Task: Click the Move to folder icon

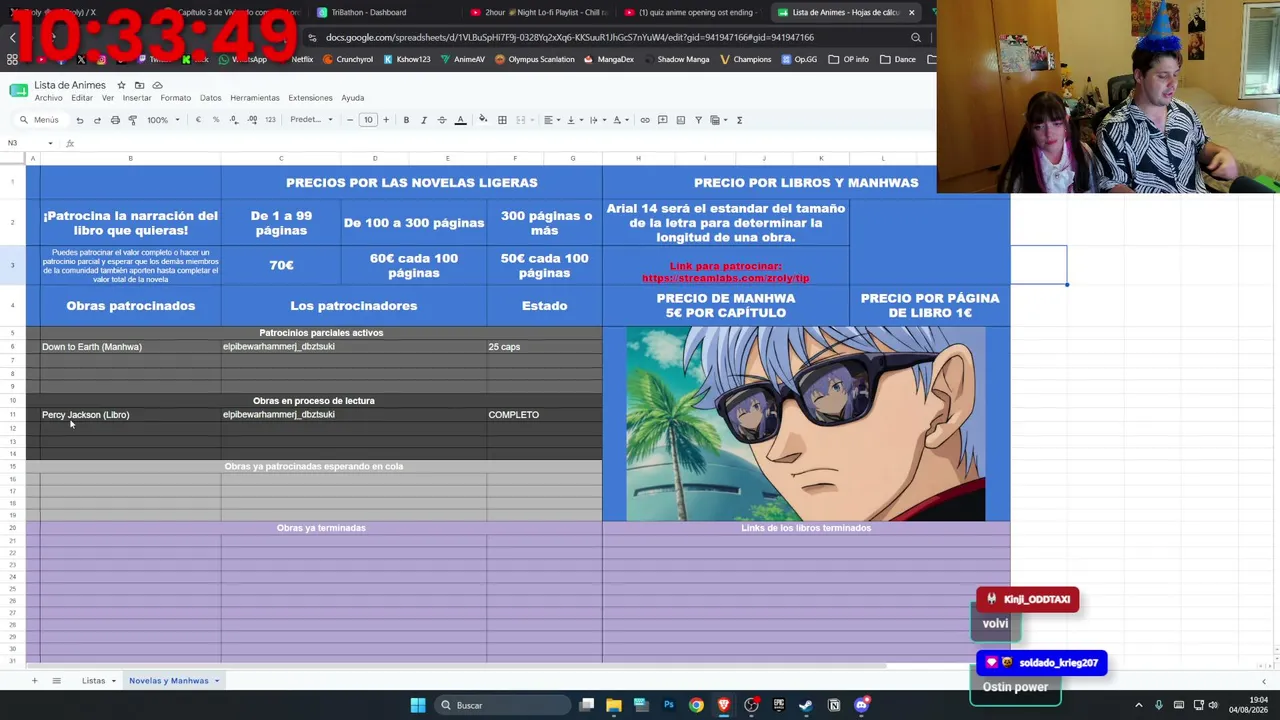Action: coord(139,85)
